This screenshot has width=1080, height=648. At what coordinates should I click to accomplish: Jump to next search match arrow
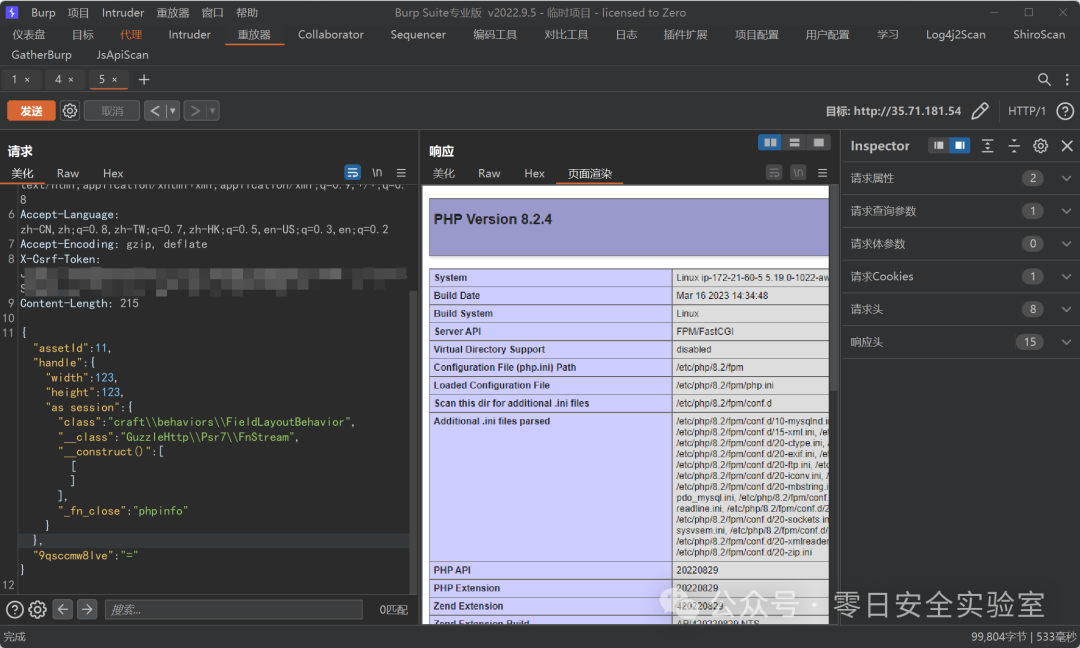coord(87,609)
